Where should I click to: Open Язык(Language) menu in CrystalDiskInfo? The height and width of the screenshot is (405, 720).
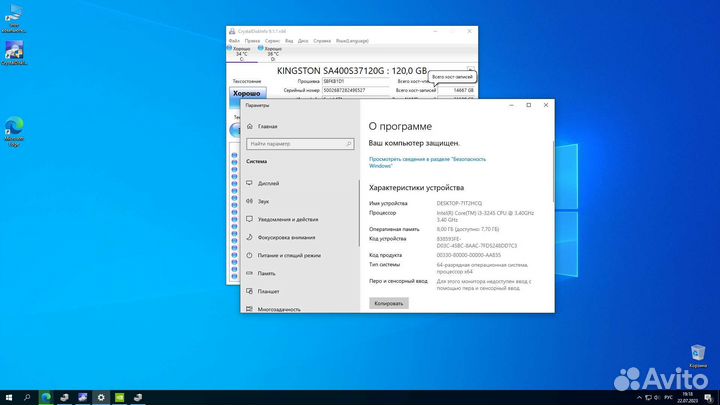pyautogui.click(x=352, y=41)
